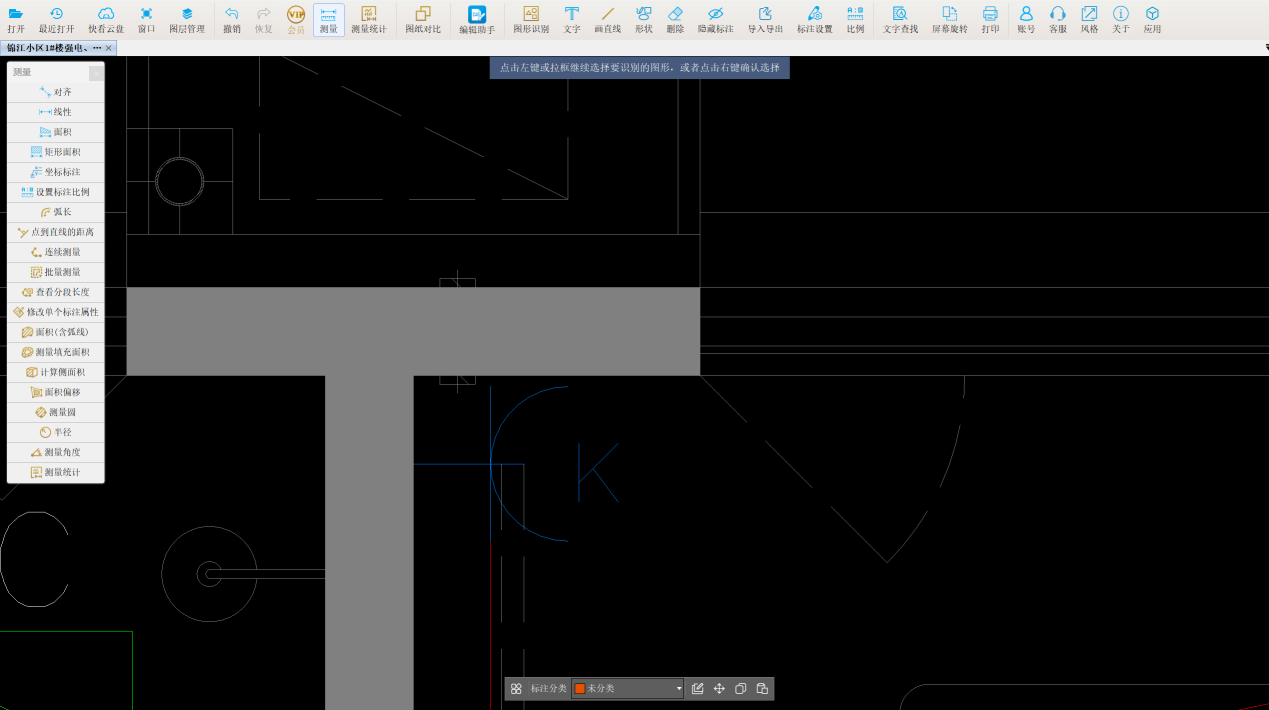
Task: Open 图纸对比 drawing comparison
Action: coord(423,19)
